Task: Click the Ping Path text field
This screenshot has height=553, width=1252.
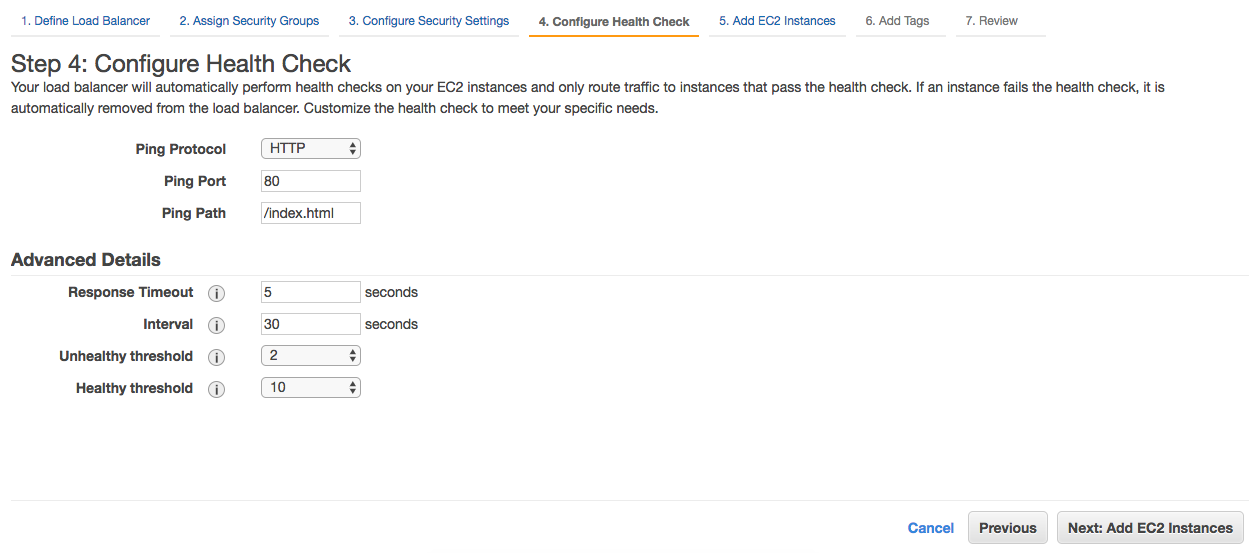Action: pos(310,213)
